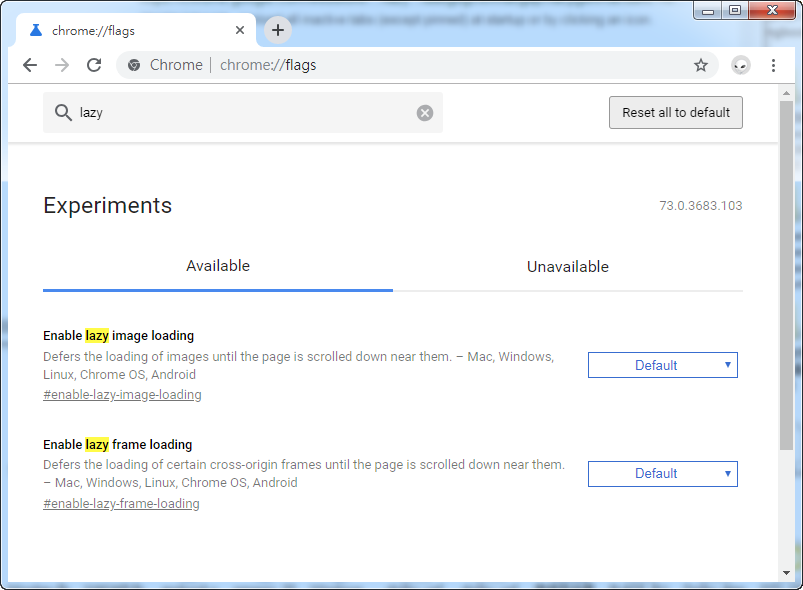Select the Available flags tab
Viewport: 803px width, 590px height.
[217, 266]
